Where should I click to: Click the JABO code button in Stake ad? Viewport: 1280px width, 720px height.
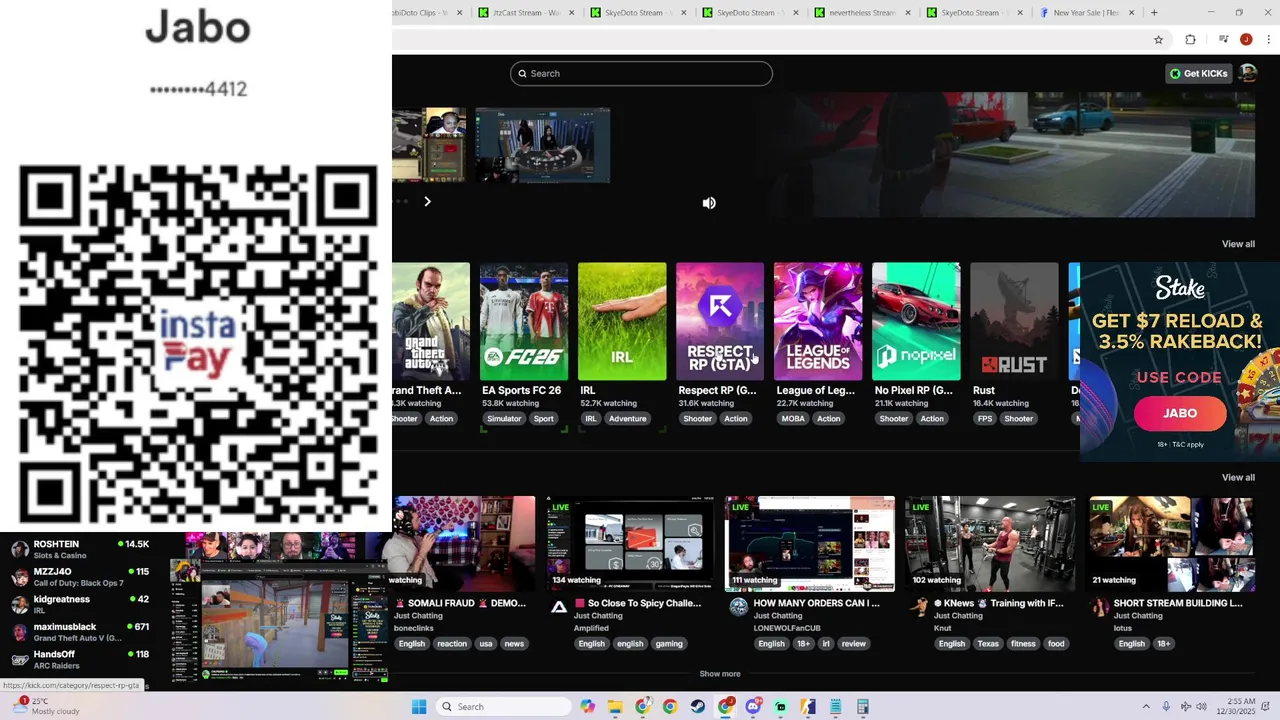coord(1180,413)
